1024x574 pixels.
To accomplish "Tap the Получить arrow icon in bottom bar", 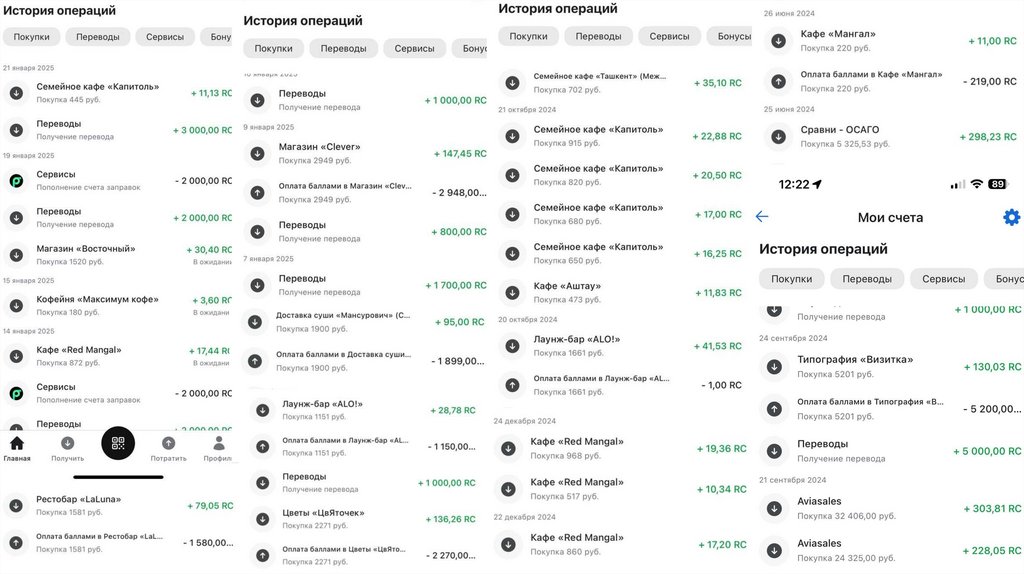I will [68, 445].
